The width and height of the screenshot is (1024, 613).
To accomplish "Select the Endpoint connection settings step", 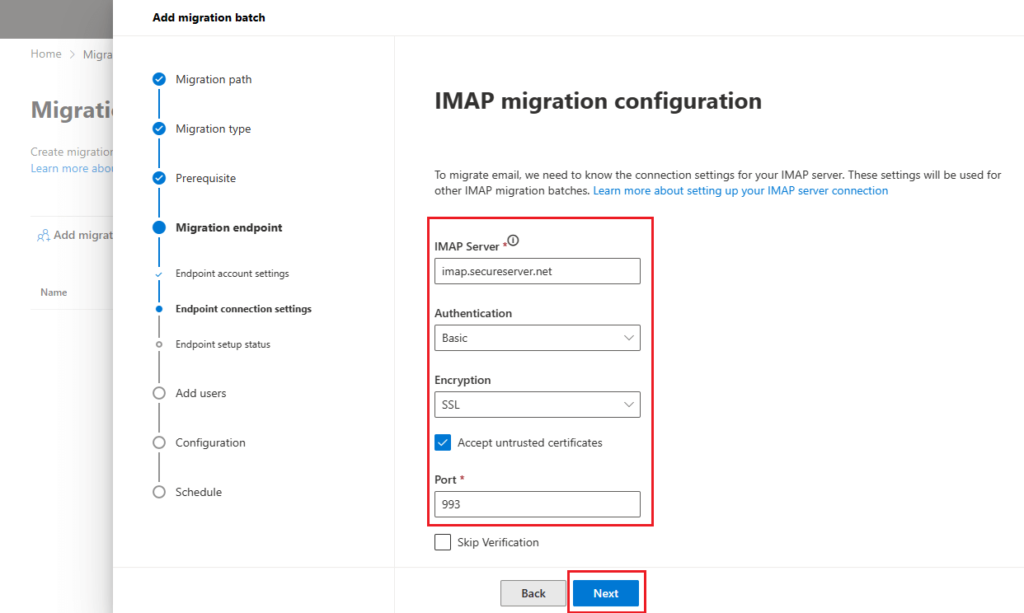I will click(x=246, y=308).
